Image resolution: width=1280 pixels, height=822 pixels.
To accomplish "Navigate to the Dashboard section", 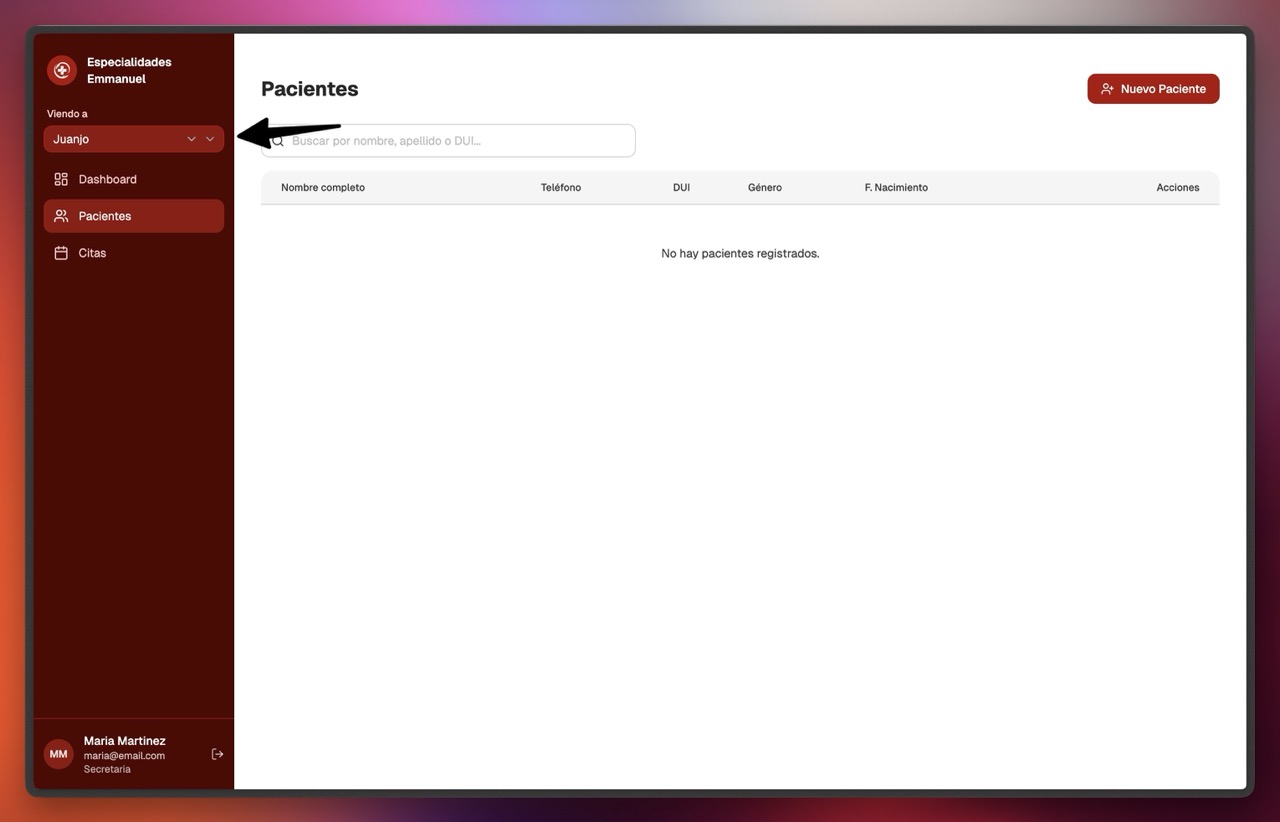I will click(x=107, y=178).
